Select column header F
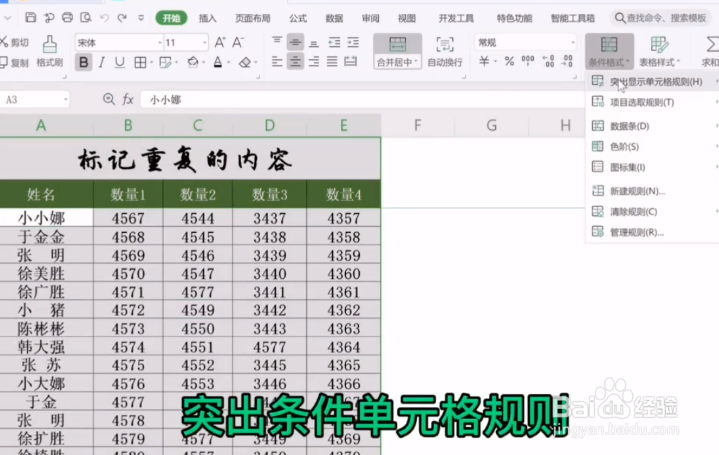This screenshot has height=455, width=719. 417,125
